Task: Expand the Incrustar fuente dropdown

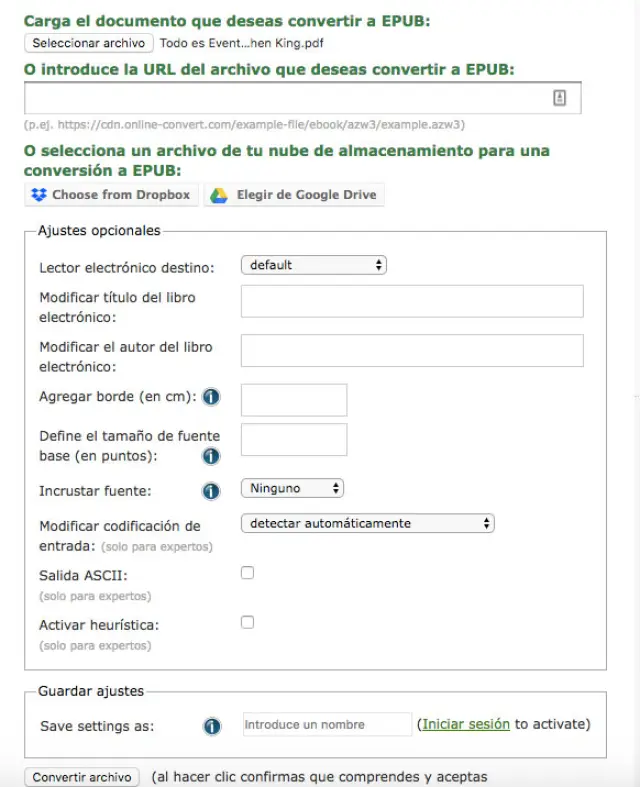Action: click(x=292, y=488)
